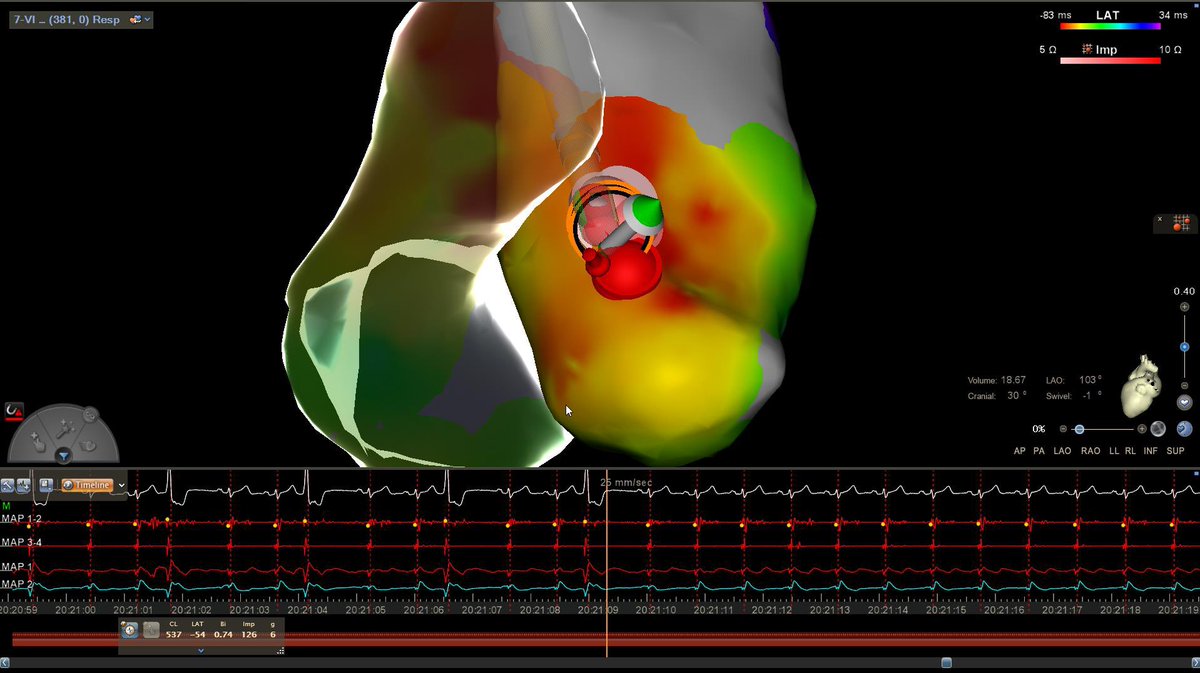
Task: Click the orange Timeline button
Action: pos(87,485)
